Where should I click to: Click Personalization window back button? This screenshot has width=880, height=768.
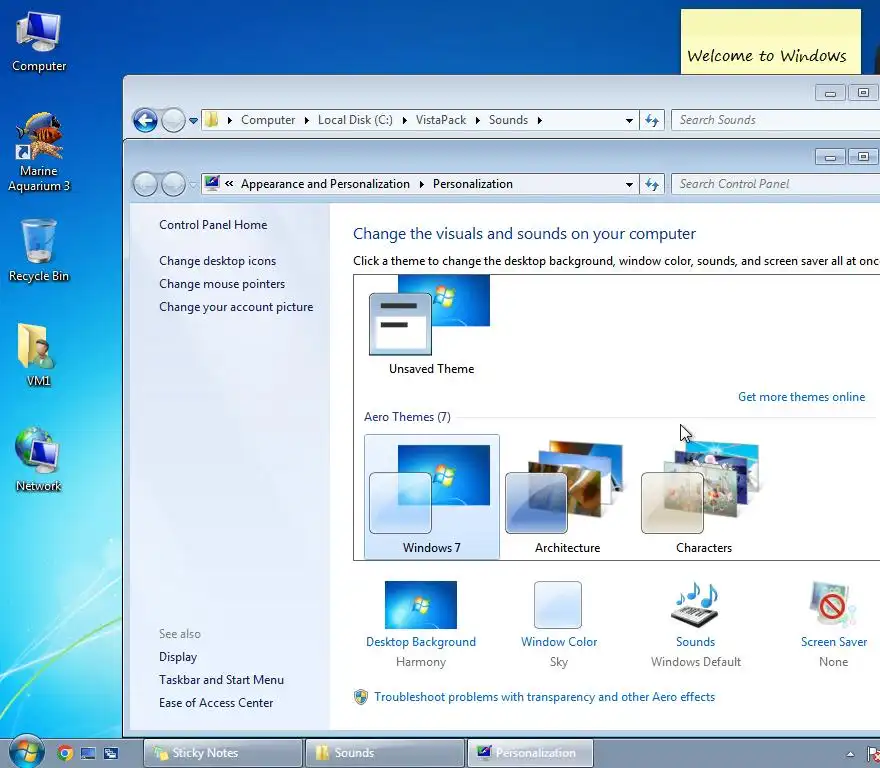tap(145, 184)
